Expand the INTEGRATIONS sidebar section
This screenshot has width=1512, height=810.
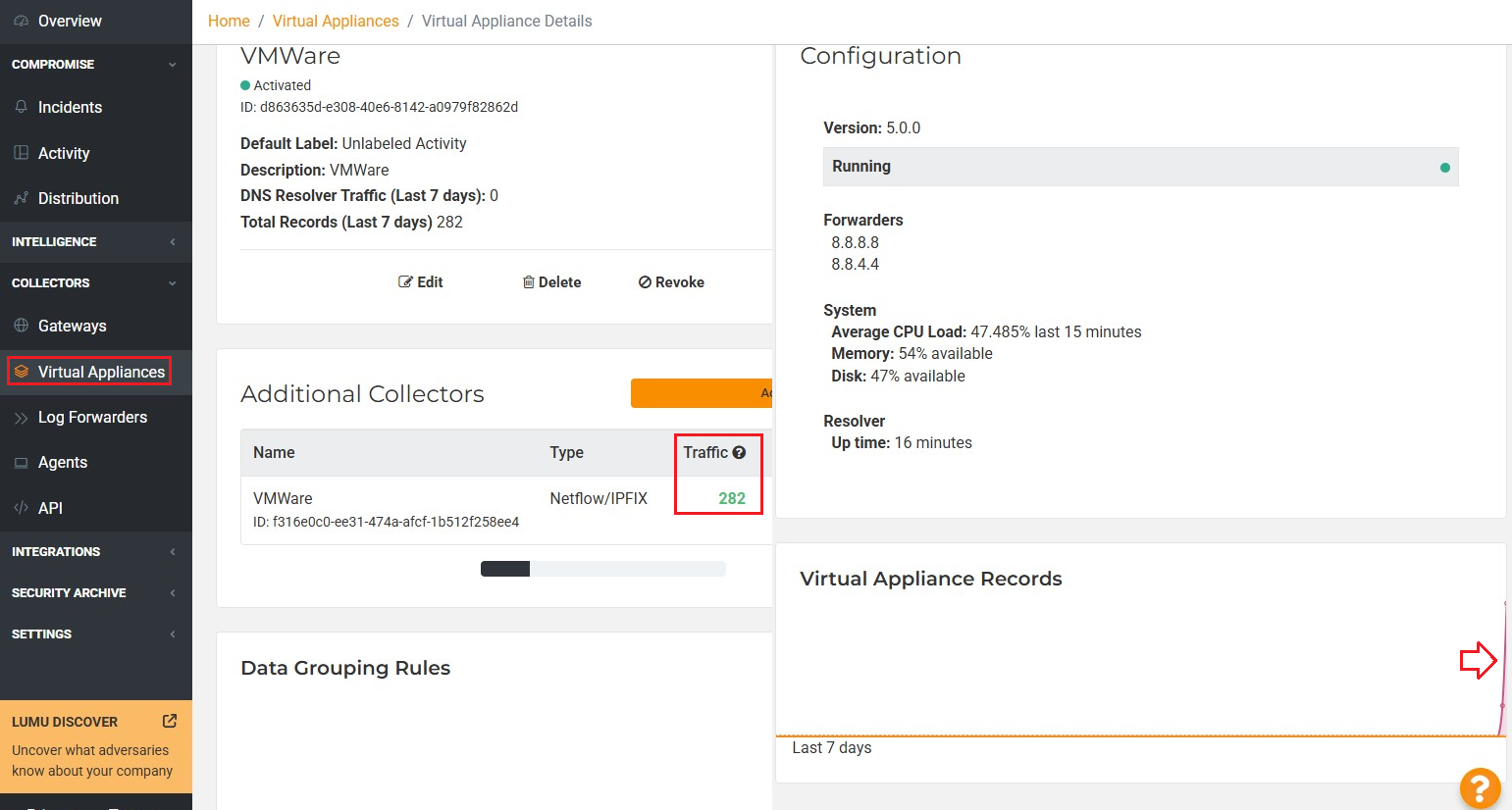point(172,552)
